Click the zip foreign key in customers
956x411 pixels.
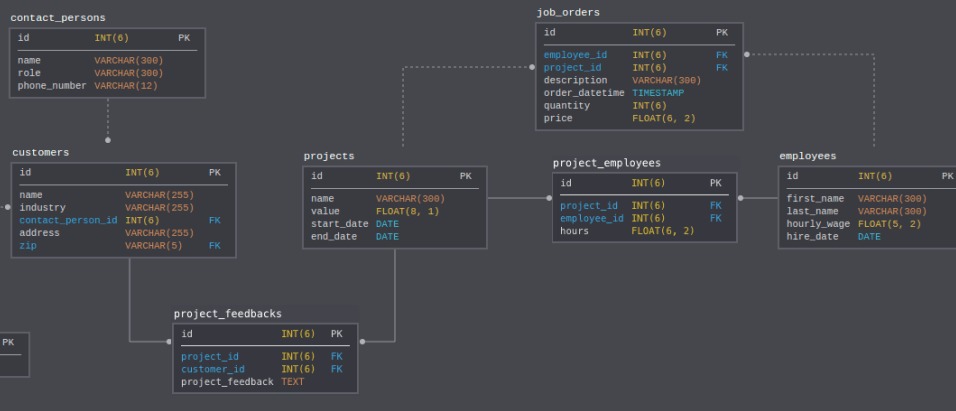[x=28, y=245]
